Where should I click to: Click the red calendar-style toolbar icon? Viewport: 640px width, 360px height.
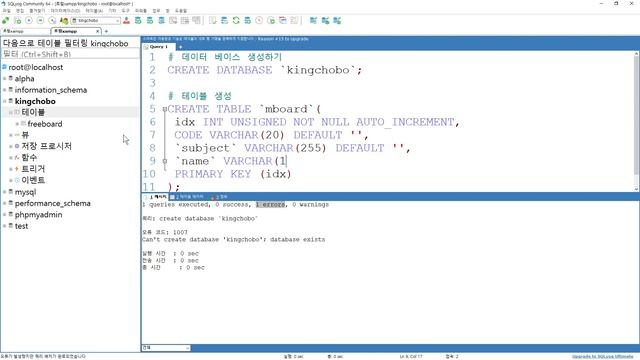pos(282,20)
